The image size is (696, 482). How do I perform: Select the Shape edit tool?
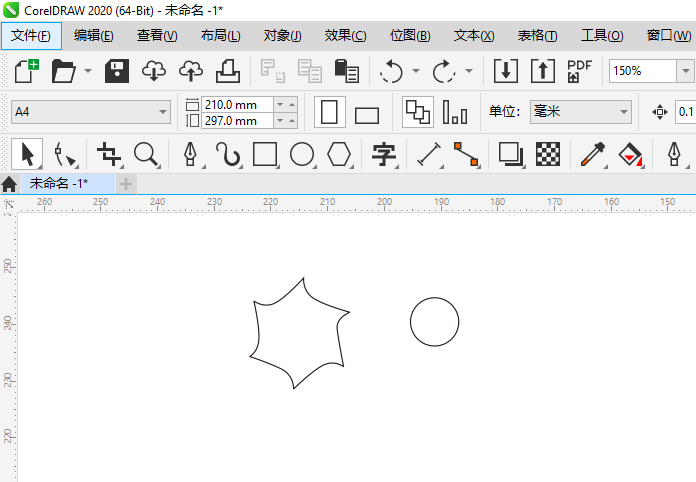coord(64,154)
